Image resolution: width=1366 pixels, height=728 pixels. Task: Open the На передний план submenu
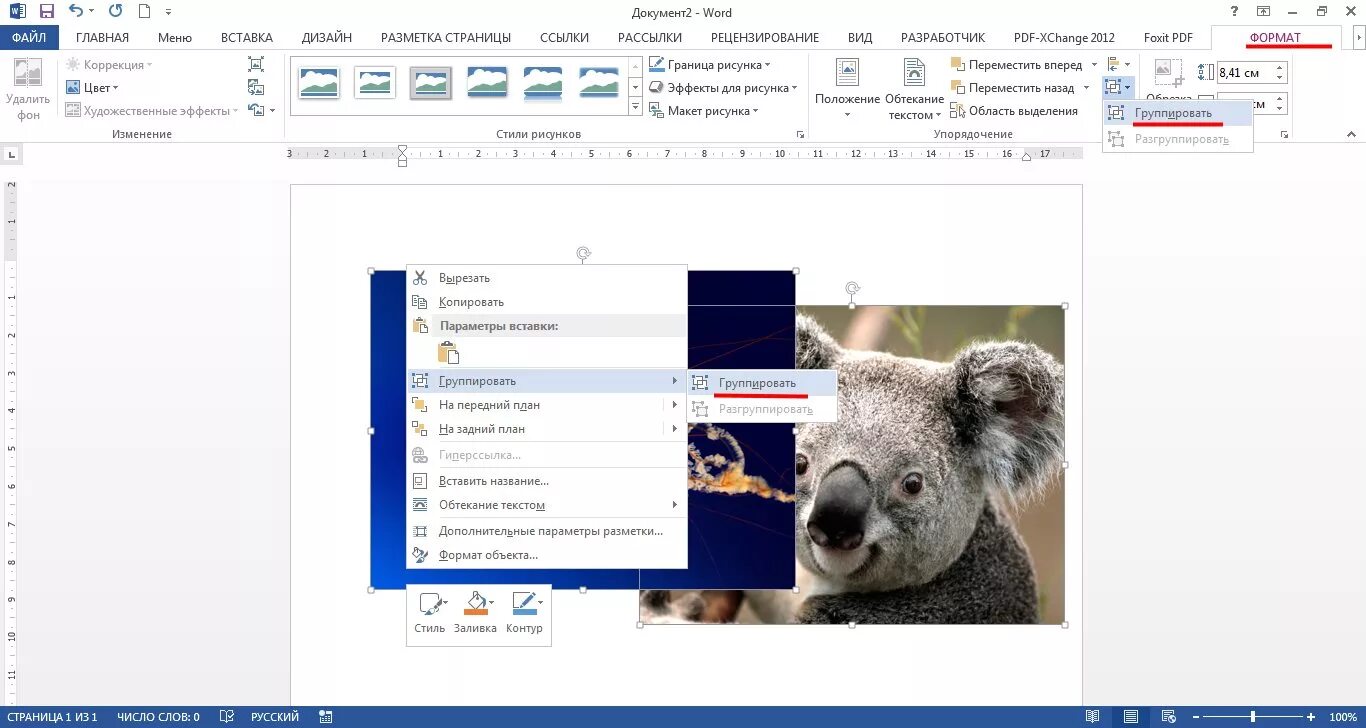point(547,405)
